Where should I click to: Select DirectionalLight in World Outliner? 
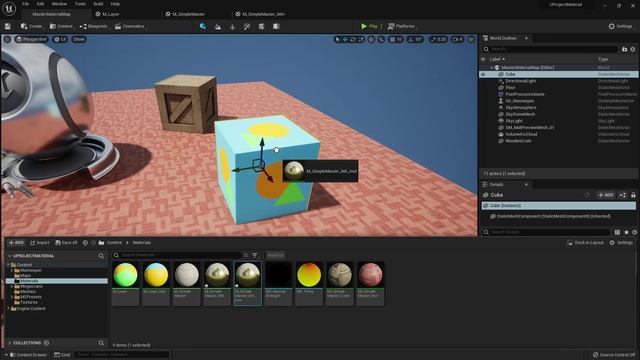click(520, 81)
